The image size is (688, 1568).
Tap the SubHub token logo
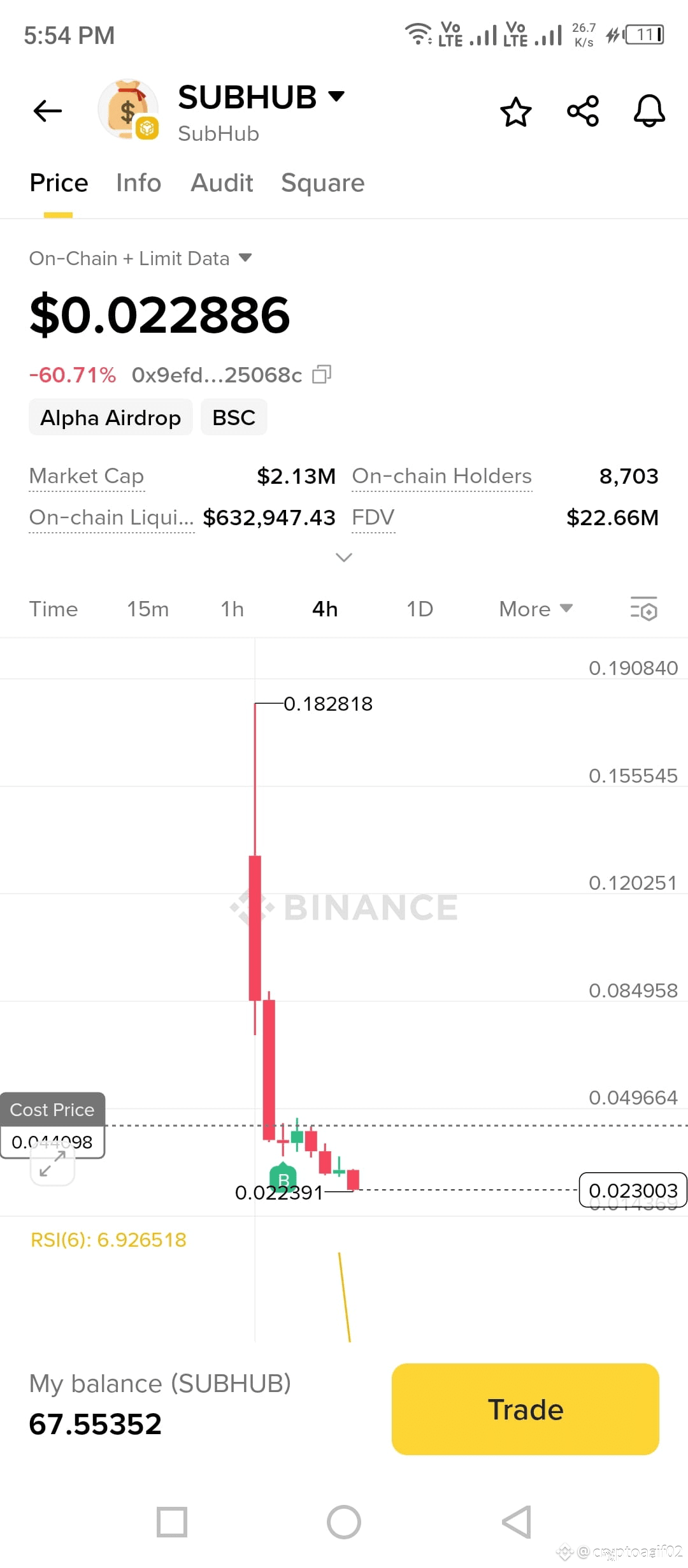(x=129, y=110)
